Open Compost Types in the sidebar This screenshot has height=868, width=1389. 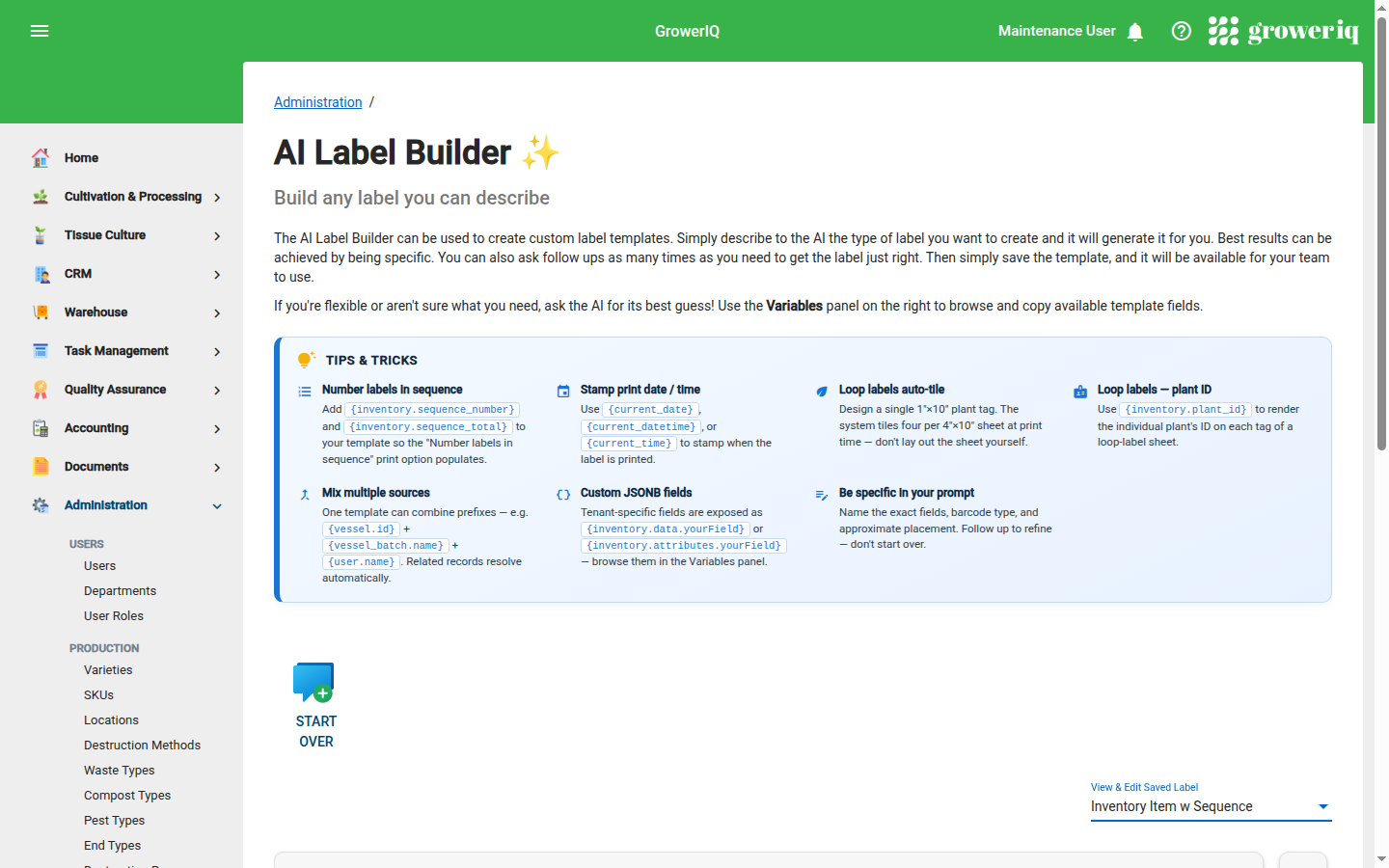click(x=127, y=796)
